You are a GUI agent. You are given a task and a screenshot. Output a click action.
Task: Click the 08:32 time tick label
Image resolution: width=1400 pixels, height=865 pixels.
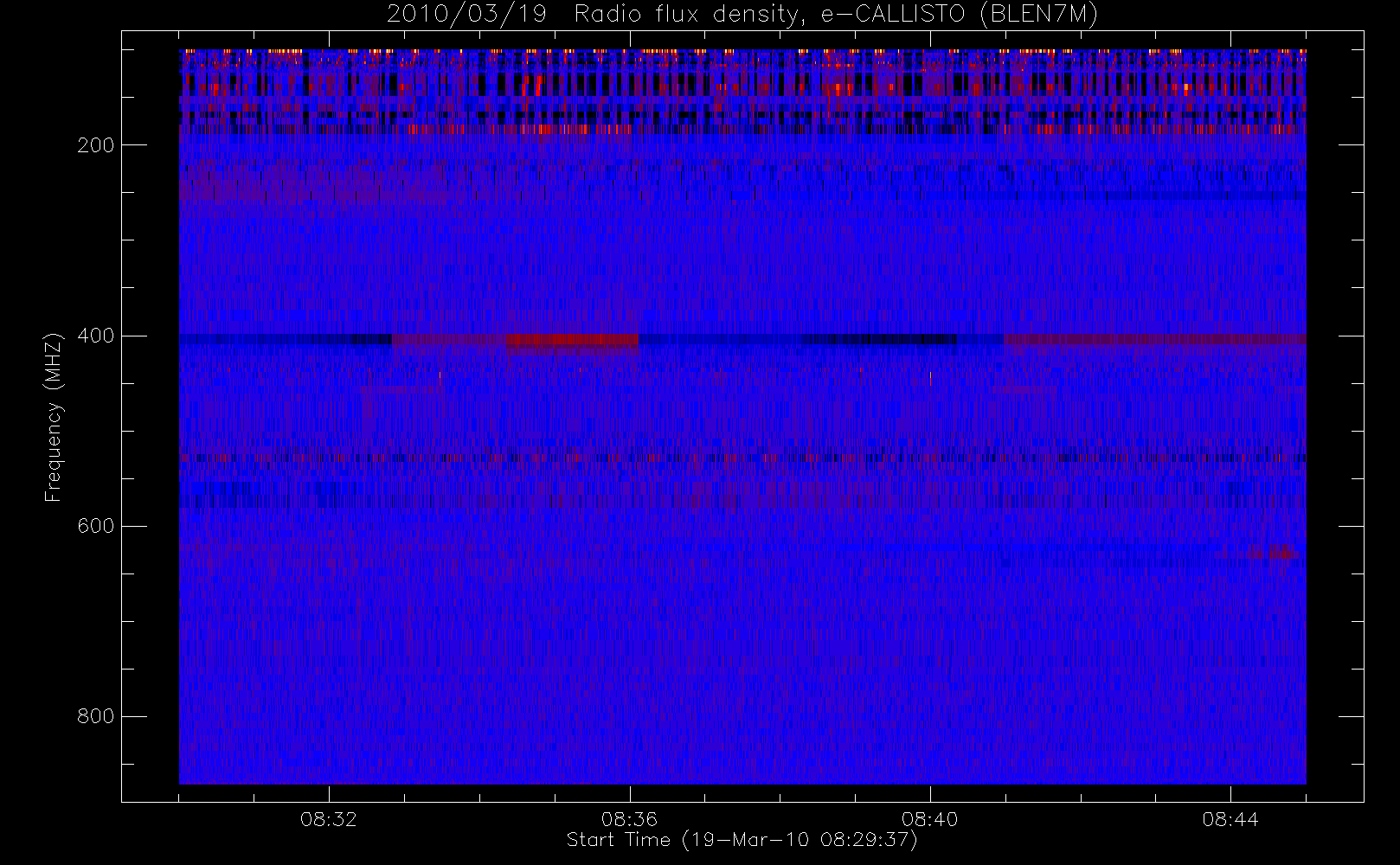(329, 819)
